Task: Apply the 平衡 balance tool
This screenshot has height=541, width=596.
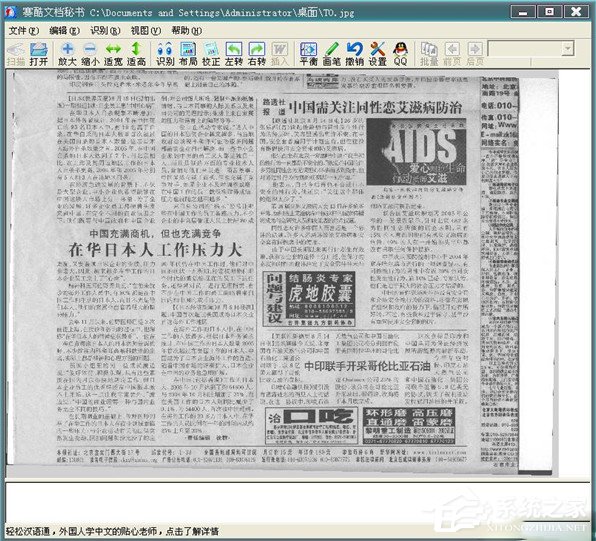Action: 308,54
